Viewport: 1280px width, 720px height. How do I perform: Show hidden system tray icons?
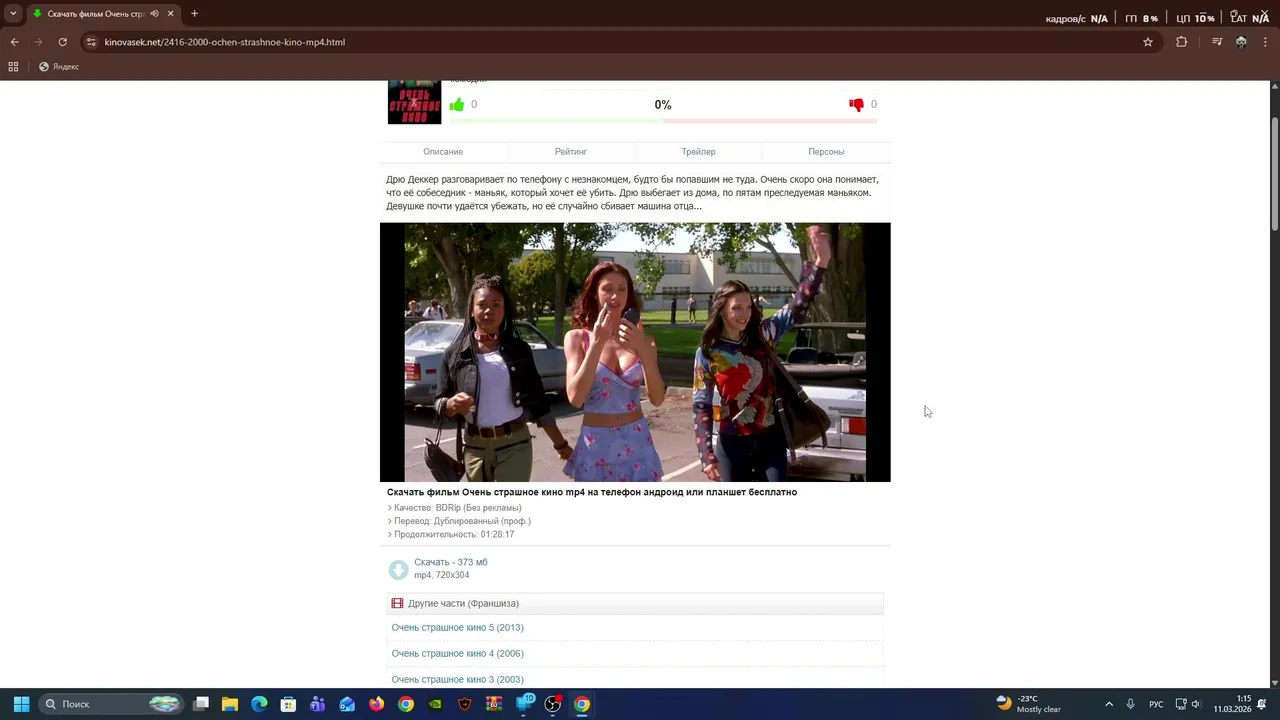1108,704
